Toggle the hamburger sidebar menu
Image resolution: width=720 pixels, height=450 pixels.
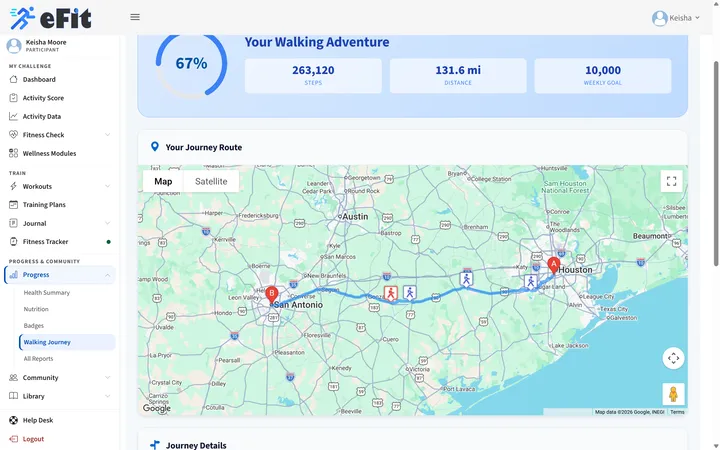click(x=135, y=17)
